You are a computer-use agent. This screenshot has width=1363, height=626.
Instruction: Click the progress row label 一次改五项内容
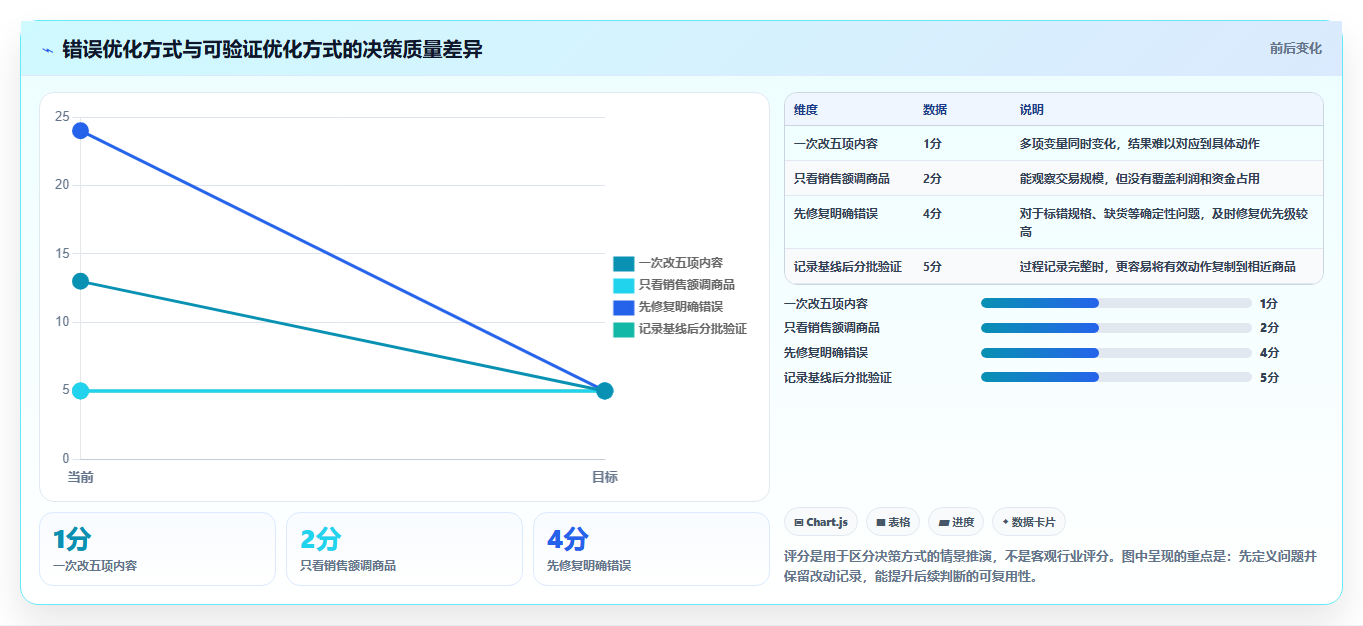pyautogui.click(x=826, y=304)
